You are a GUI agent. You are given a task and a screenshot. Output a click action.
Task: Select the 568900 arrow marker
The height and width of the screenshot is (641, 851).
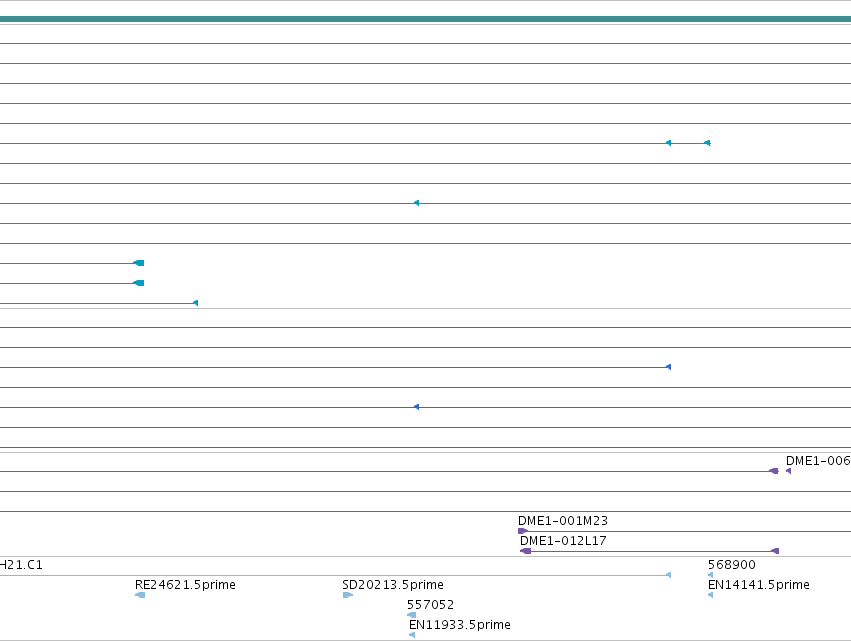(x=710, y=575)
